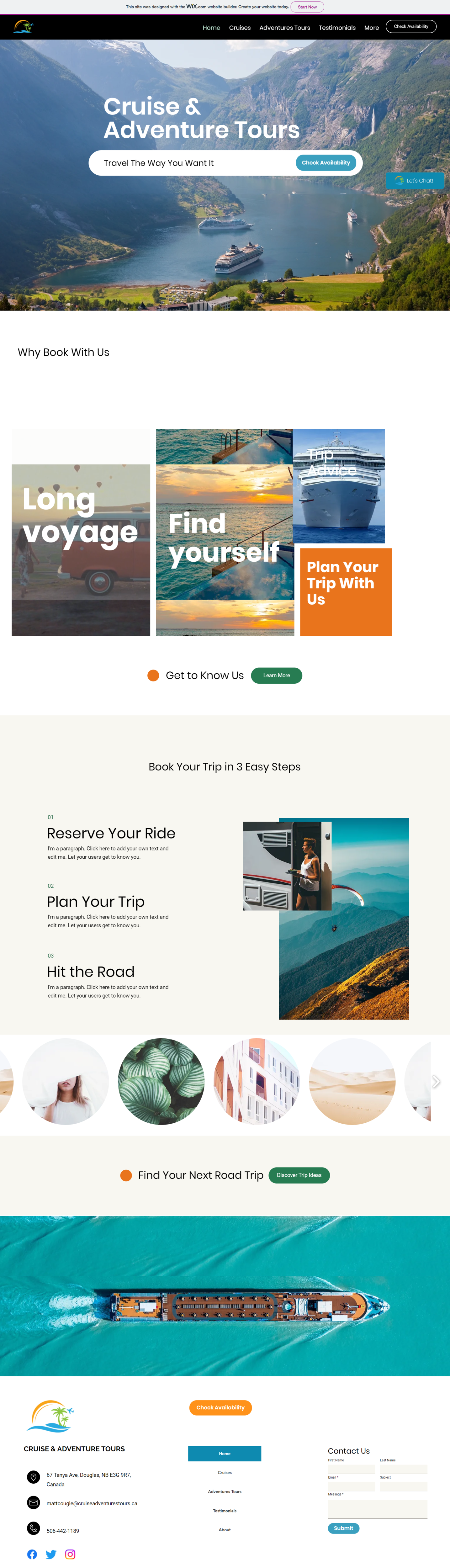Switch to the Testimonials page
450x1568 pixels.
pos(337,27)
